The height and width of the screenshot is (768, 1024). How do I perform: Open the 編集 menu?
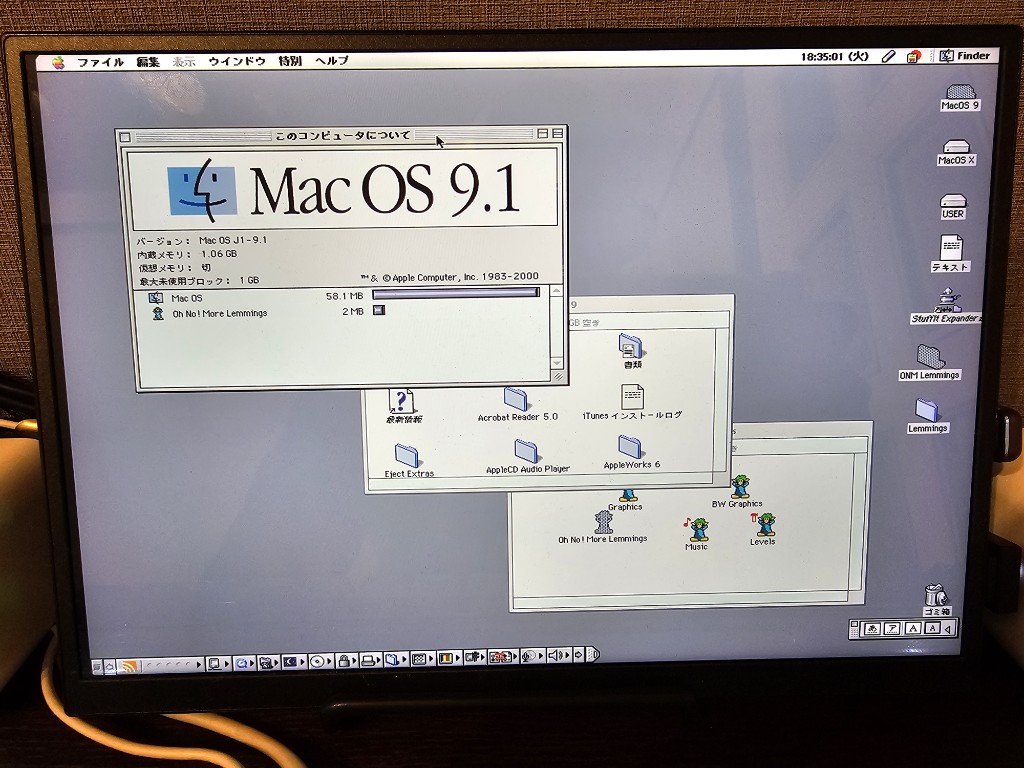click(x=148, y=62)
